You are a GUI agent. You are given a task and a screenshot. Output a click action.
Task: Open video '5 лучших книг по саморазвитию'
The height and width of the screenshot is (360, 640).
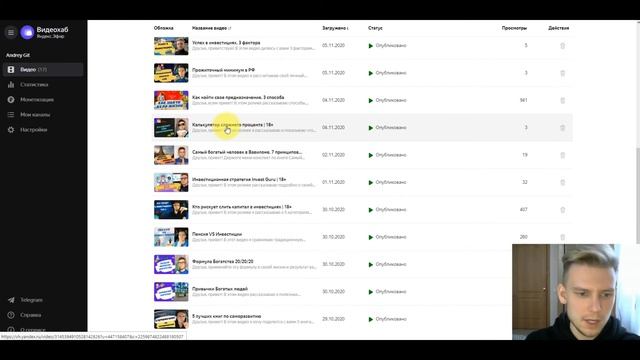pos(227,316)
